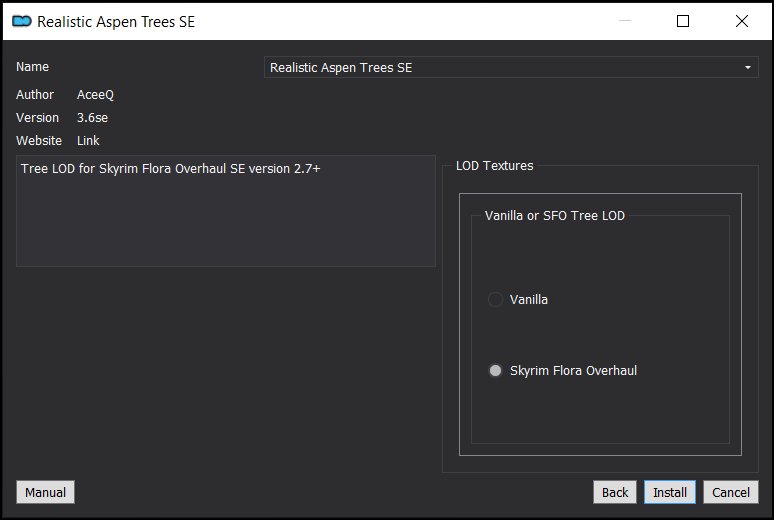Click the LOD Textures group title

coord(495,166)
